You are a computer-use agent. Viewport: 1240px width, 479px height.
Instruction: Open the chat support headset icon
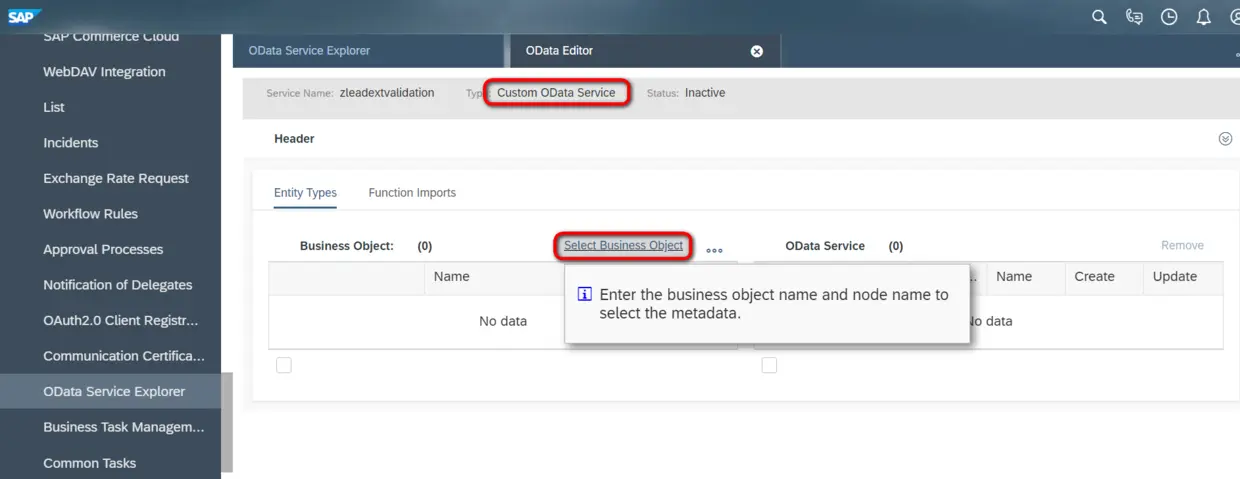(x=1134, y=17)
